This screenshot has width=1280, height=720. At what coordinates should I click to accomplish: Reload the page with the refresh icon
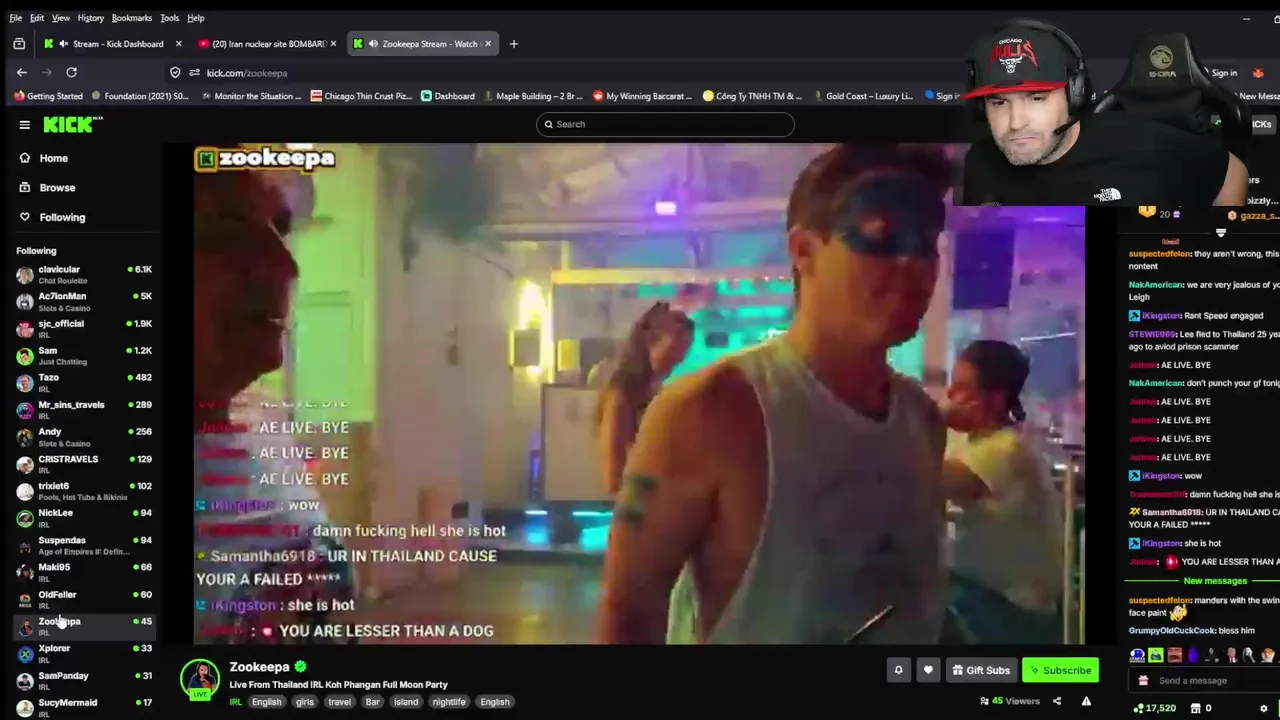pos(71,72)
